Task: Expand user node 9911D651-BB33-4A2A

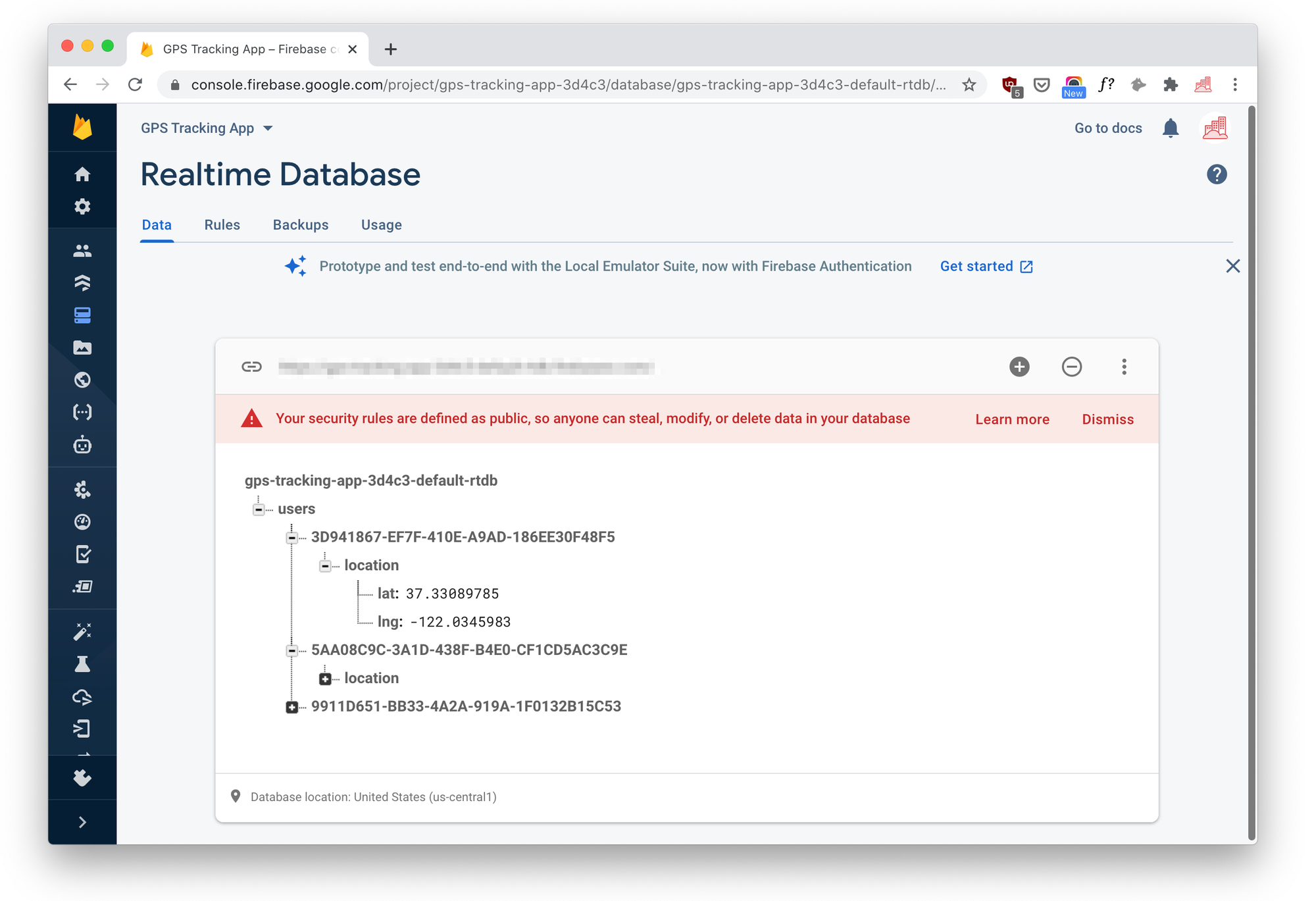Action: click(x=291, y=707)
